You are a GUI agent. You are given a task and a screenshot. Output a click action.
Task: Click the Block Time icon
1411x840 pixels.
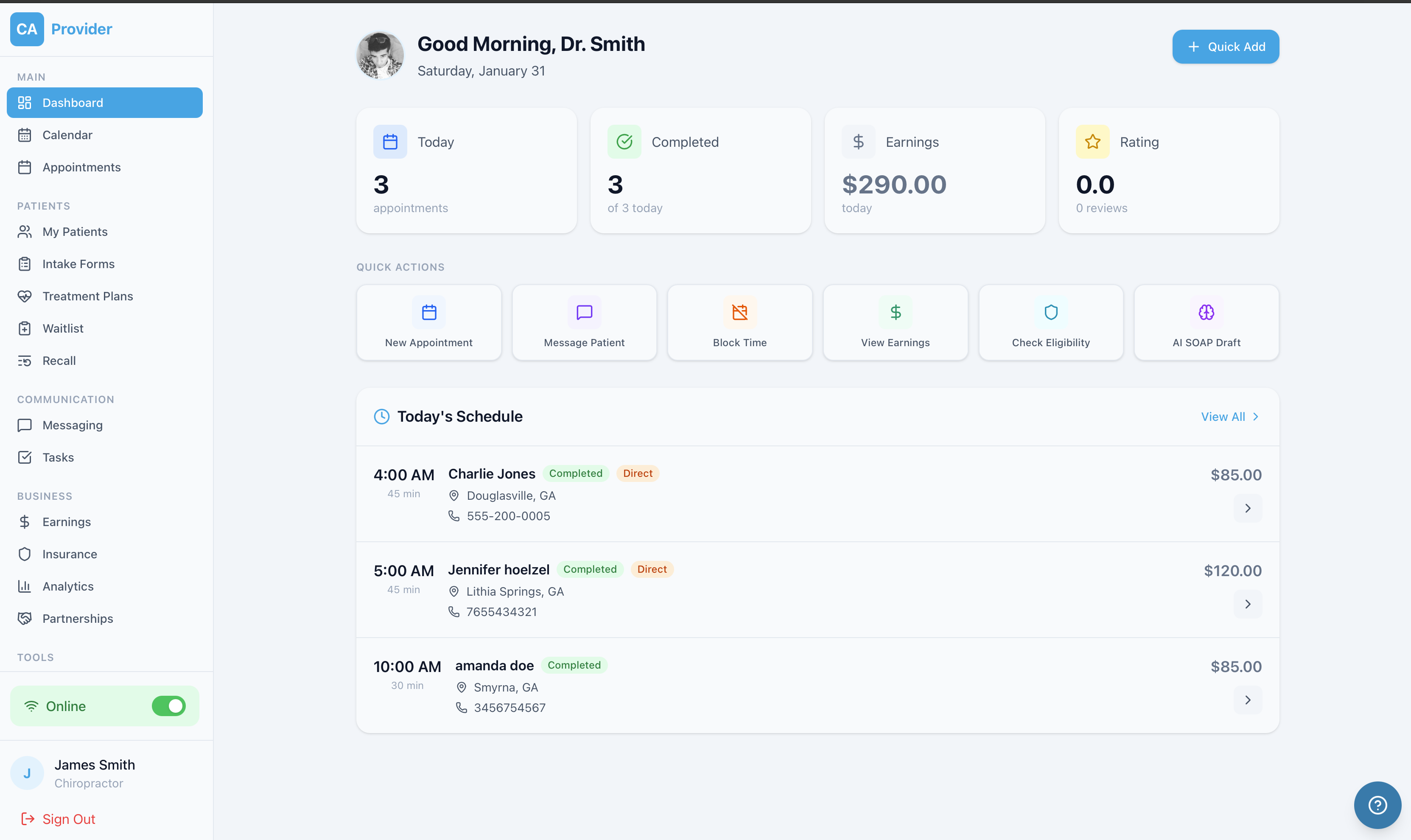click(x=739, y=312)
